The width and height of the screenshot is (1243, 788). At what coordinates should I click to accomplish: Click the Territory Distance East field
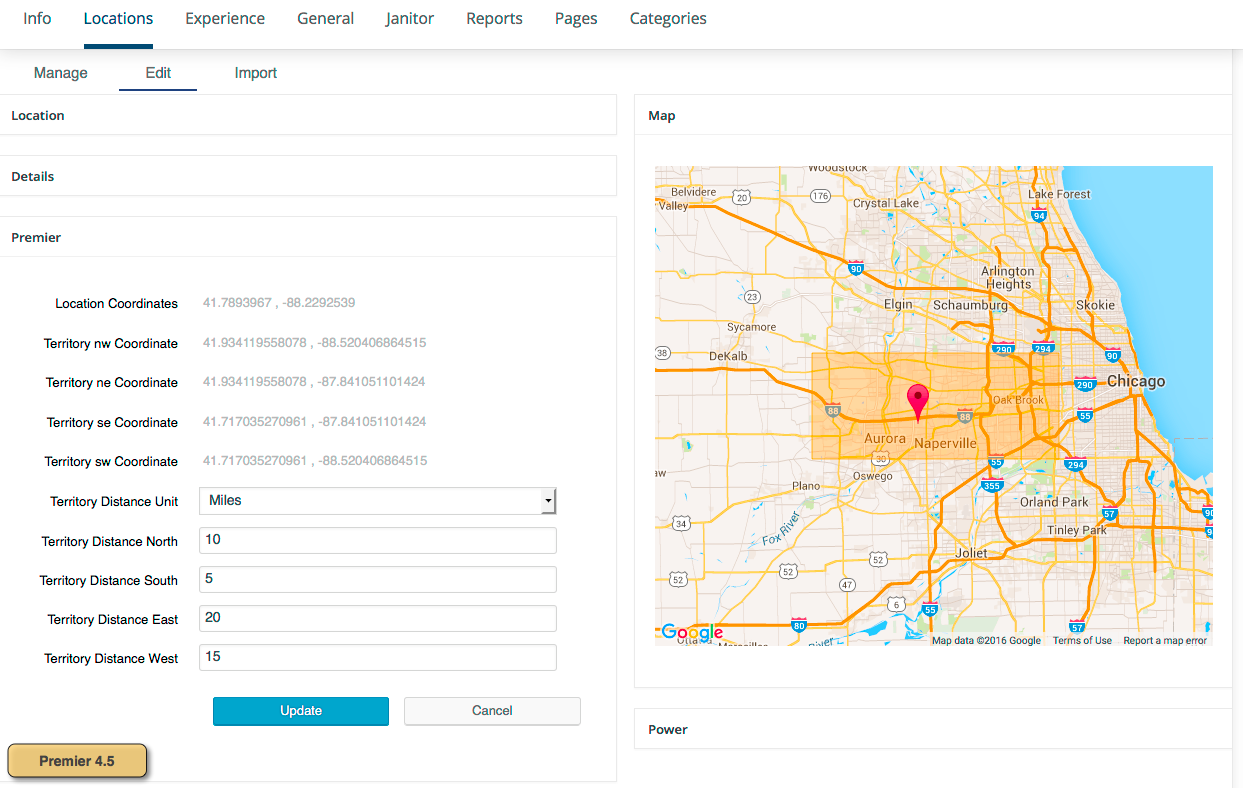[x=377, y=618]
